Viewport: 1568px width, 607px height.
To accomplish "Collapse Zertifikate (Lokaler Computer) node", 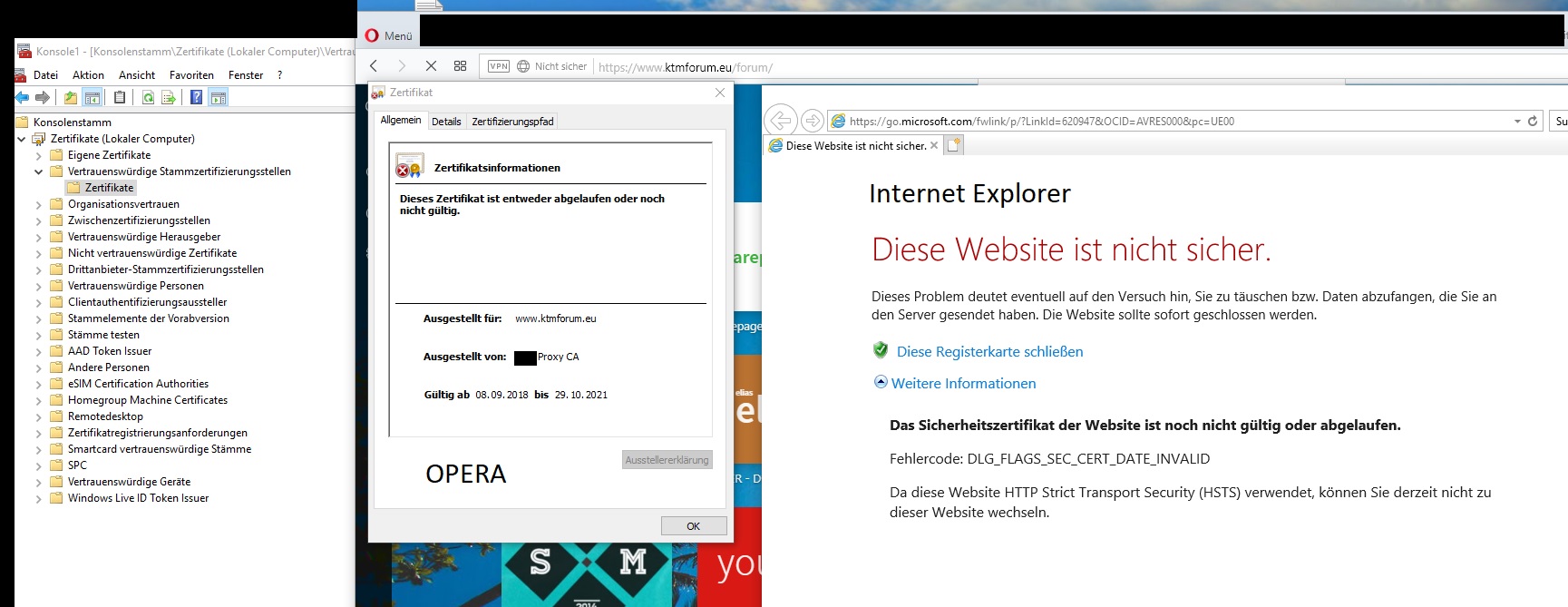I will 22,139.
